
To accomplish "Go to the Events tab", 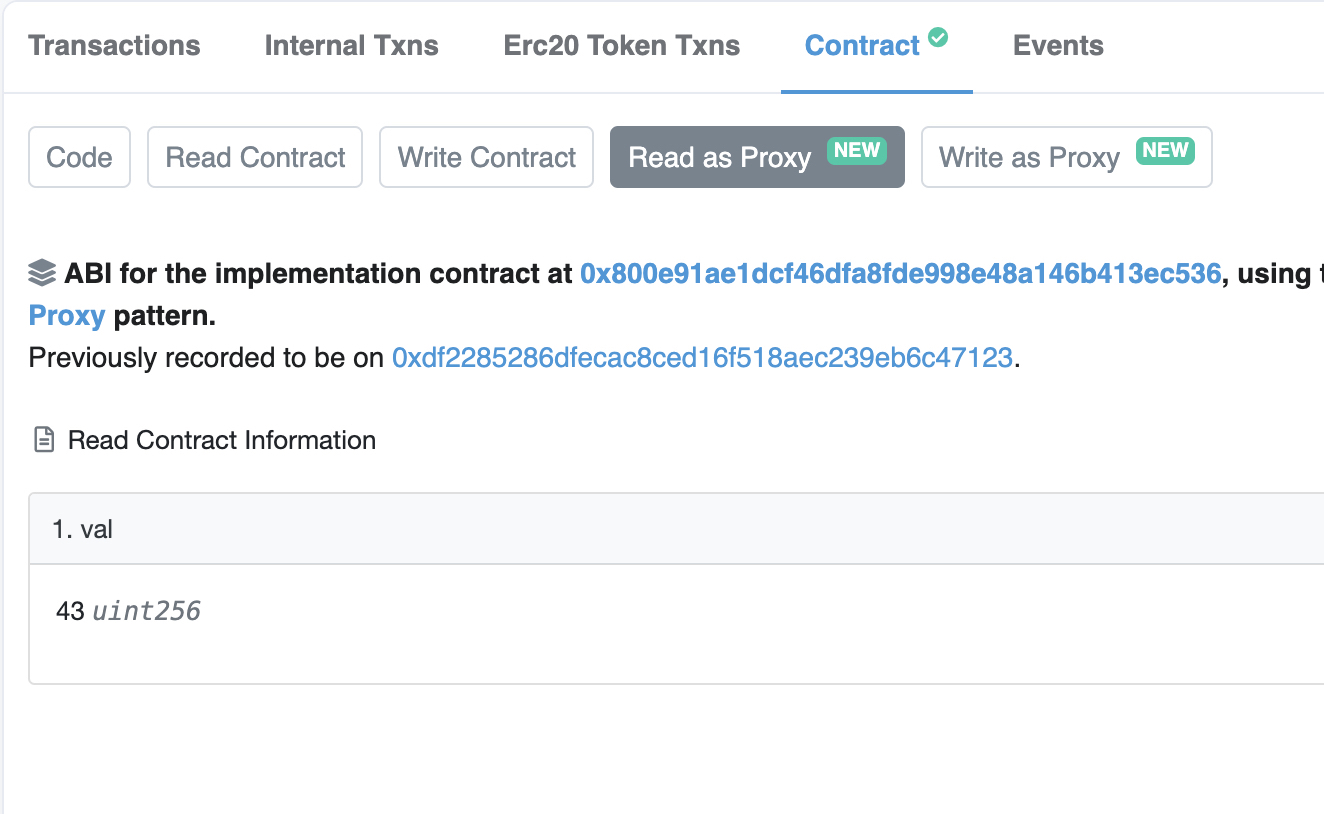I will (x=1058, y=46).
